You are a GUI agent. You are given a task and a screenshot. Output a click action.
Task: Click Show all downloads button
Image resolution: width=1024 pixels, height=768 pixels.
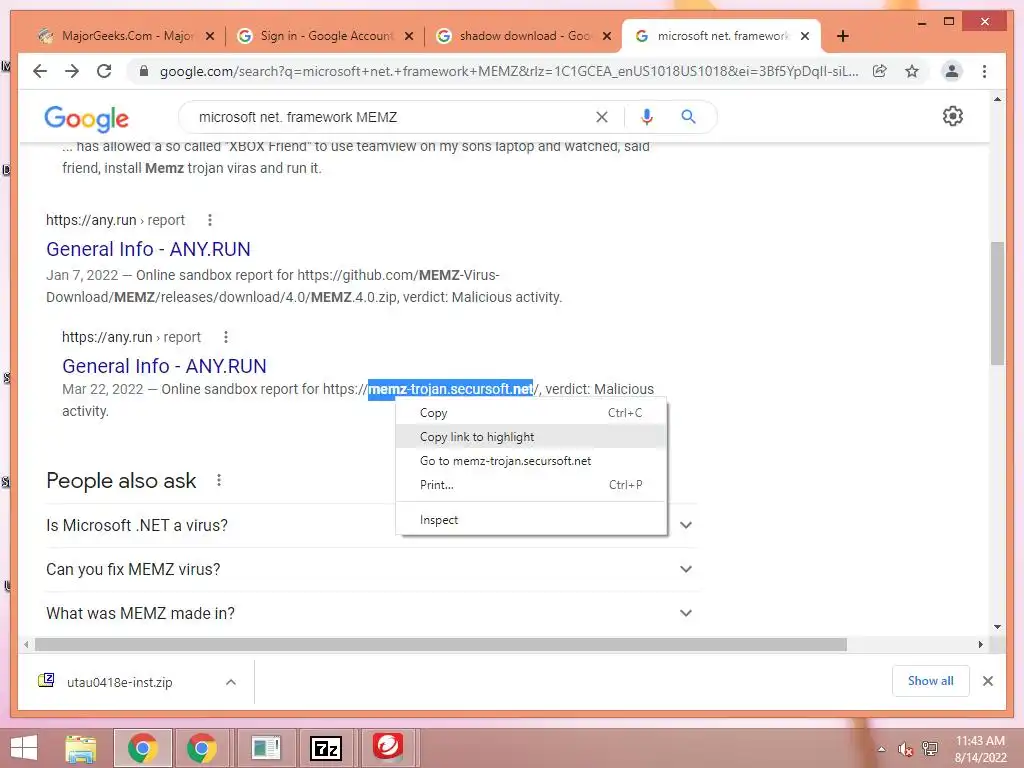point(930,681)
